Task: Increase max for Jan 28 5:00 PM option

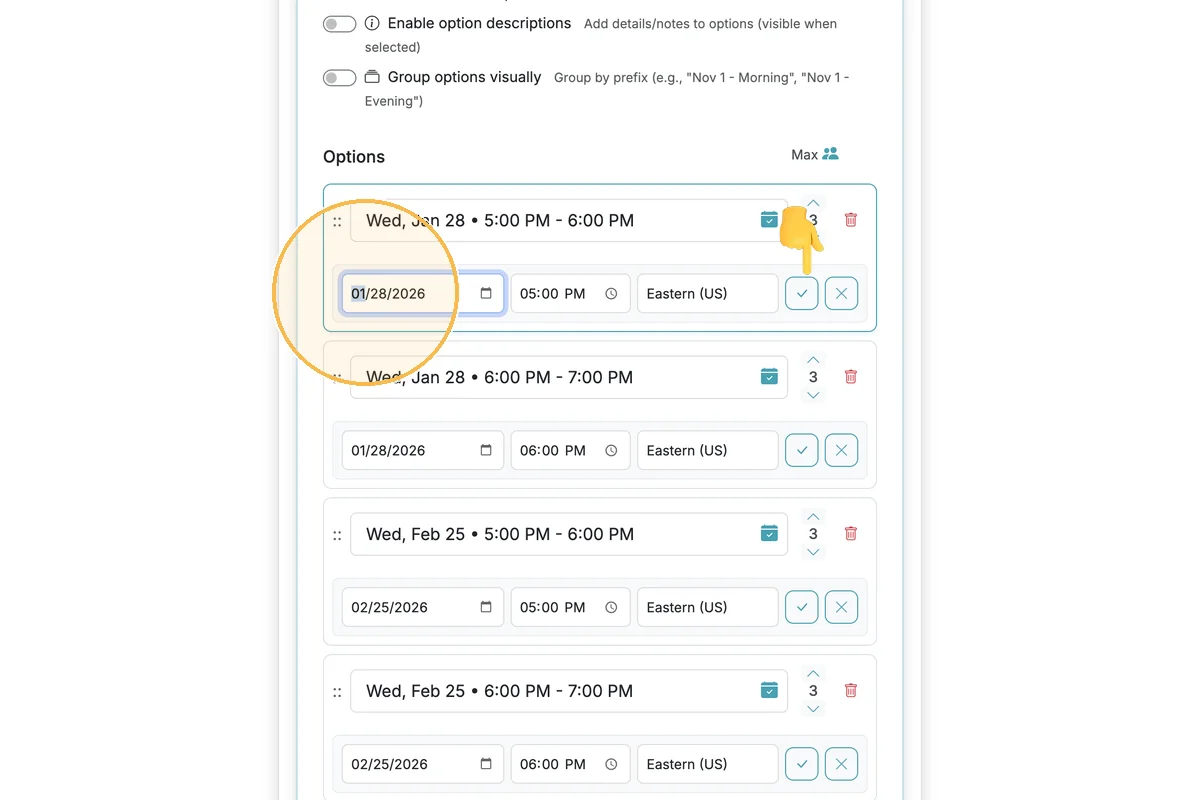Action: point(813,203)
